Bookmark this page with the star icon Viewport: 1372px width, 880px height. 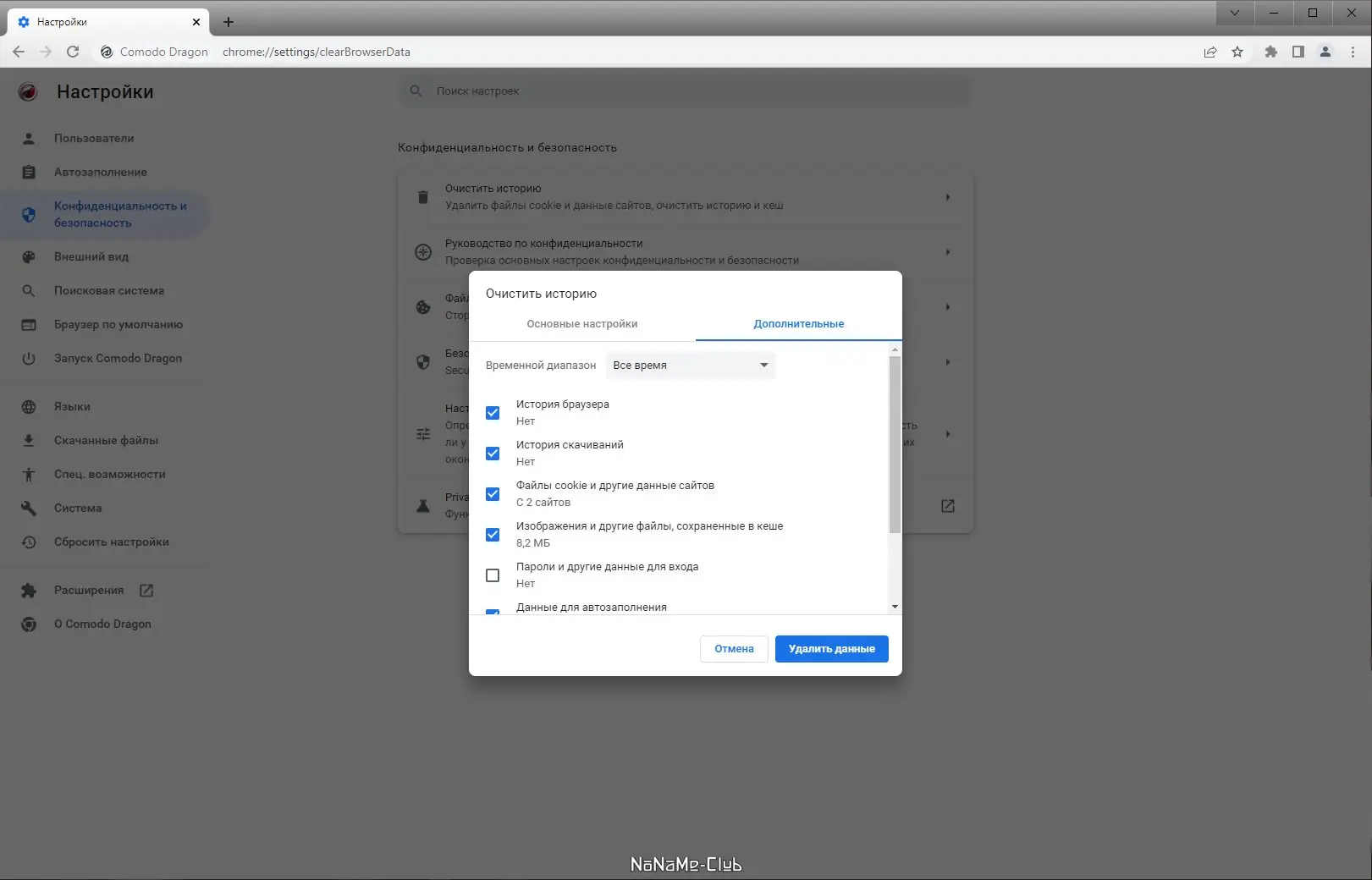pos(1237,52)
